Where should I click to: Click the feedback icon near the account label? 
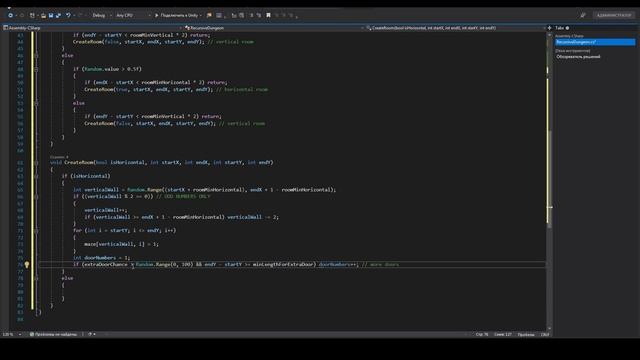click(583, 16)
